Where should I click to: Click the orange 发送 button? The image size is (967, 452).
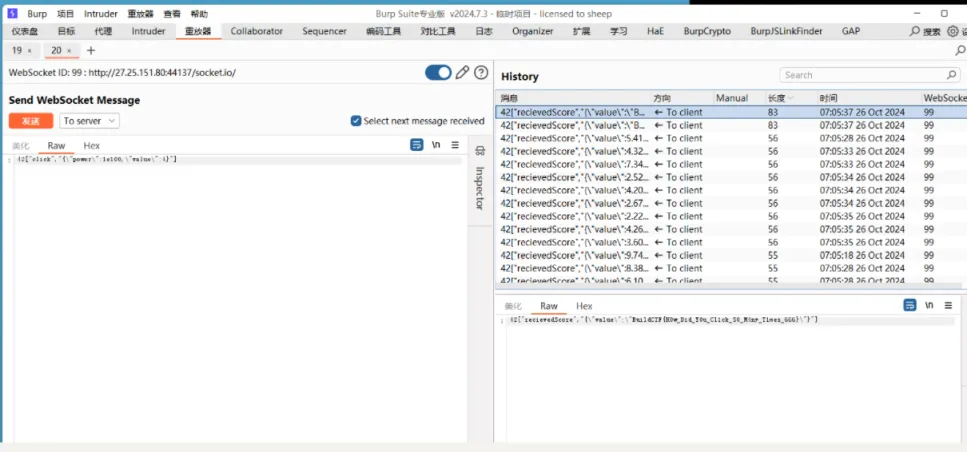[31, 121]
